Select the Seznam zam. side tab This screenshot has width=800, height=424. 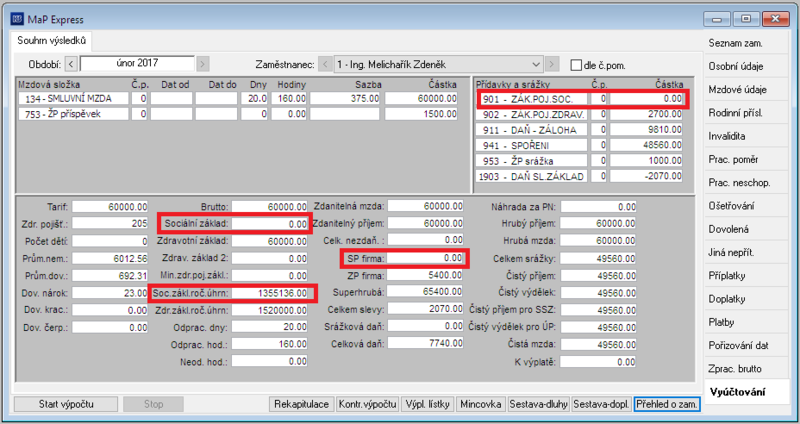735,43
